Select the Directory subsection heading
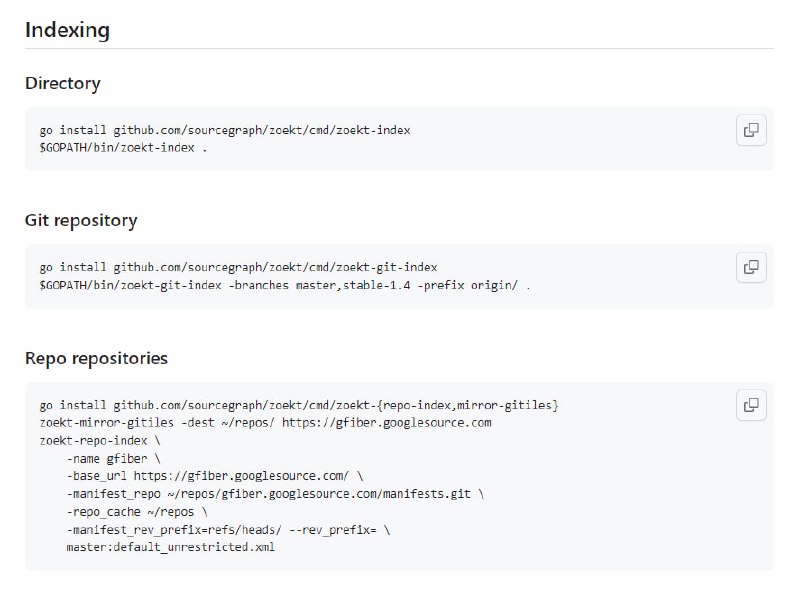This screenshot has height=596, width=800. click(x=62, y=84)
